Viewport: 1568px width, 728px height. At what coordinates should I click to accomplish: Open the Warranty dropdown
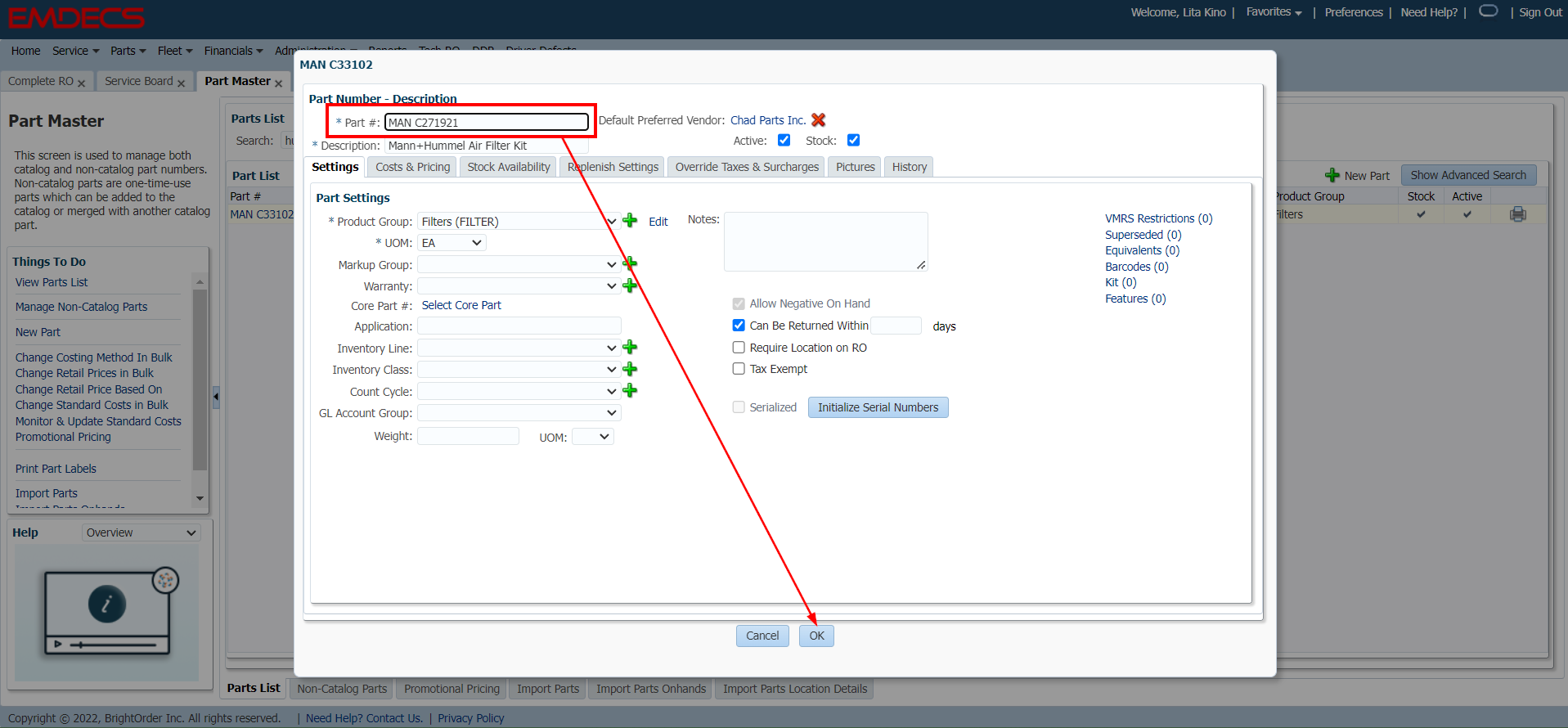[x=519, y=285]
